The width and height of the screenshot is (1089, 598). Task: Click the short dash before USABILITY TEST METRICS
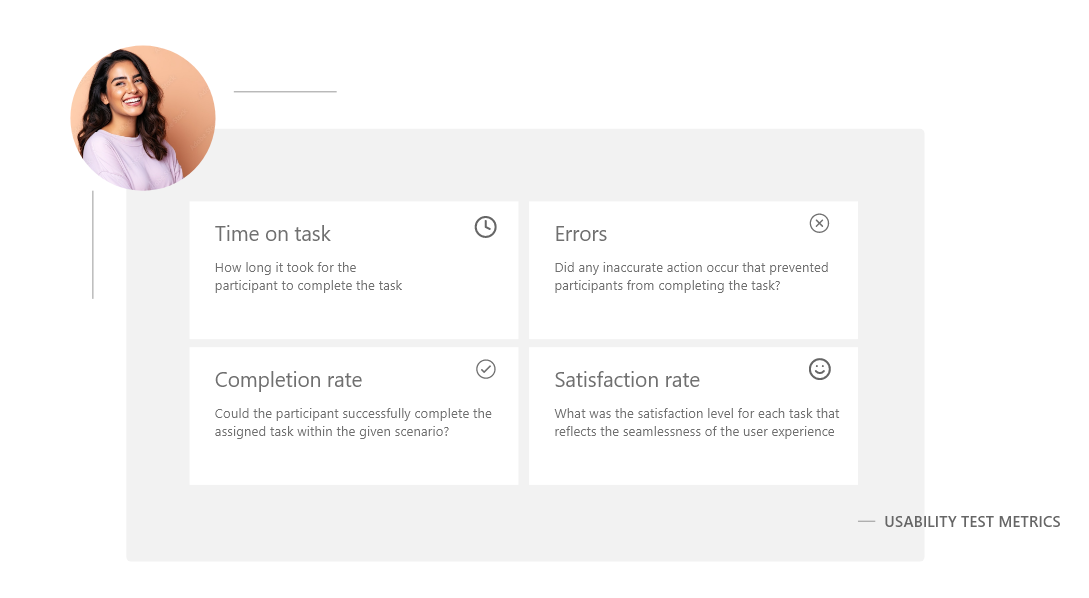866,521
